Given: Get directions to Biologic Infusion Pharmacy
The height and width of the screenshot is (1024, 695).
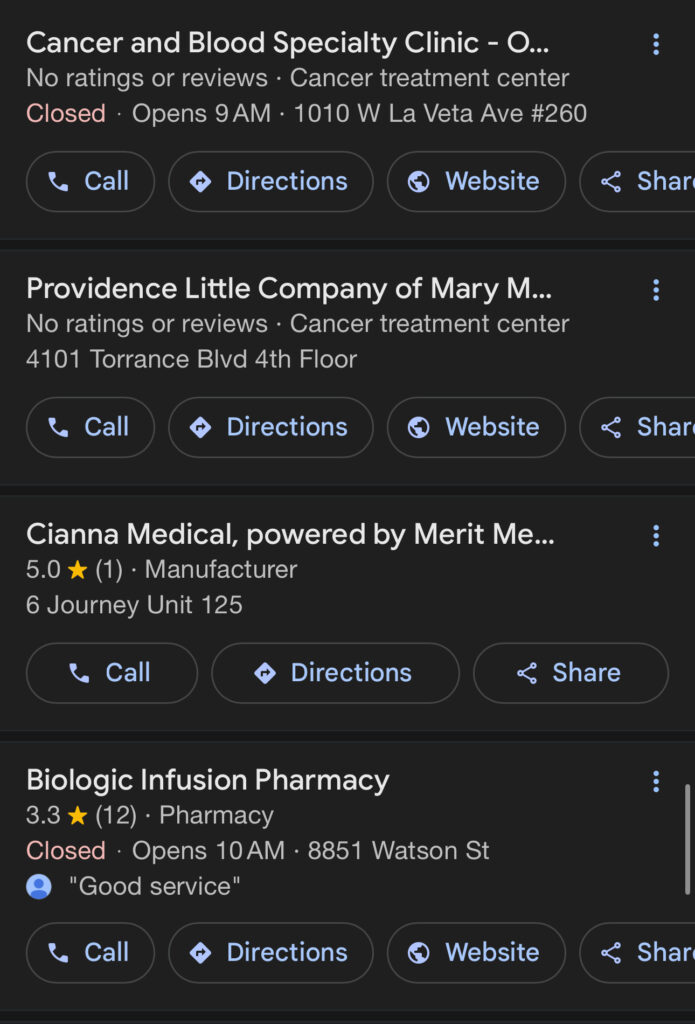Looking at the screenshot, I should (x=271, y=952).
